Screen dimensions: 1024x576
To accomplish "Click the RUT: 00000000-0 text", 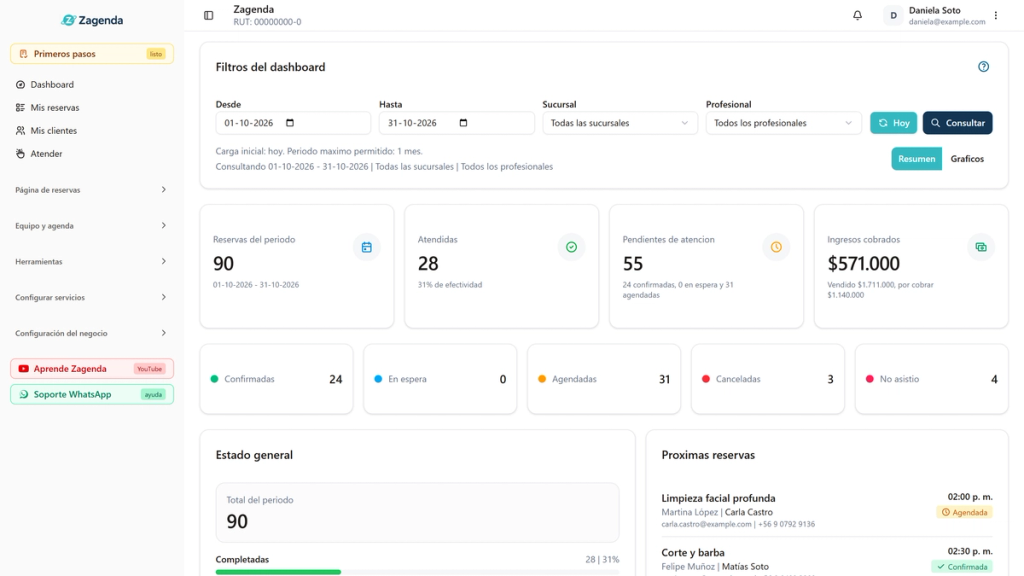I will [x=267, y=22].
